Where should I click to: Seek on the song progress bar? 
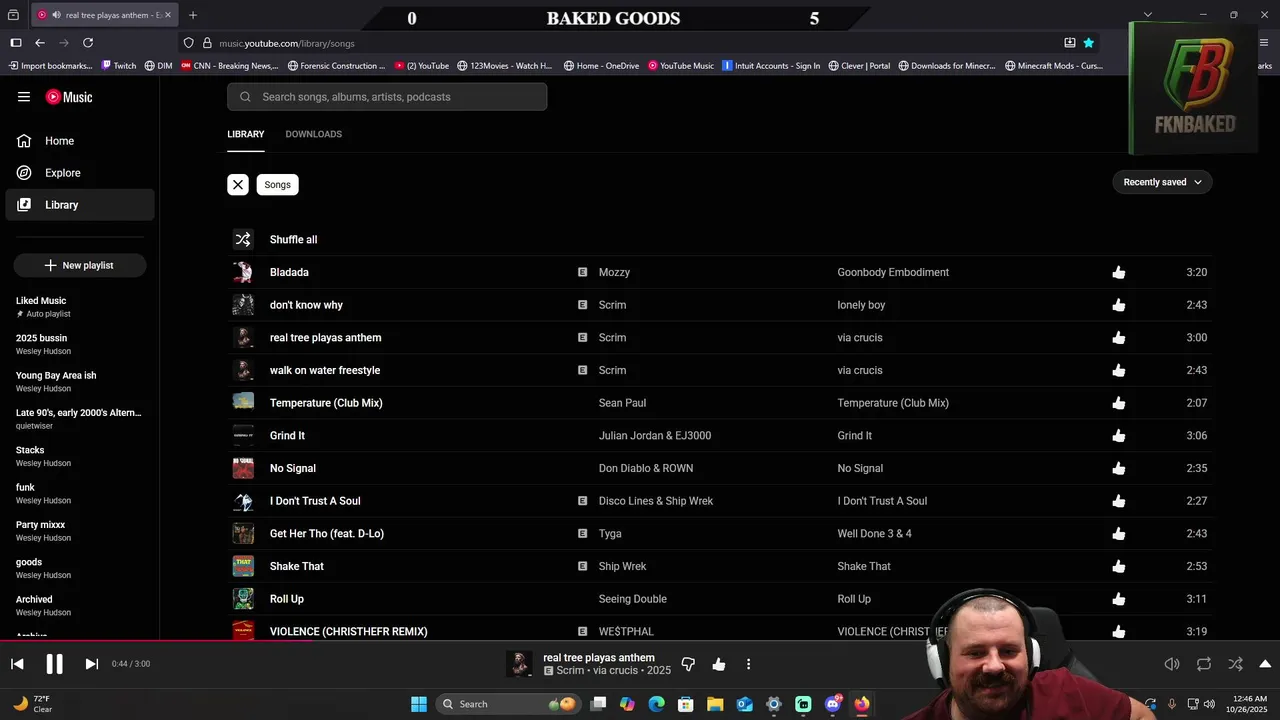tap(640, 640)
